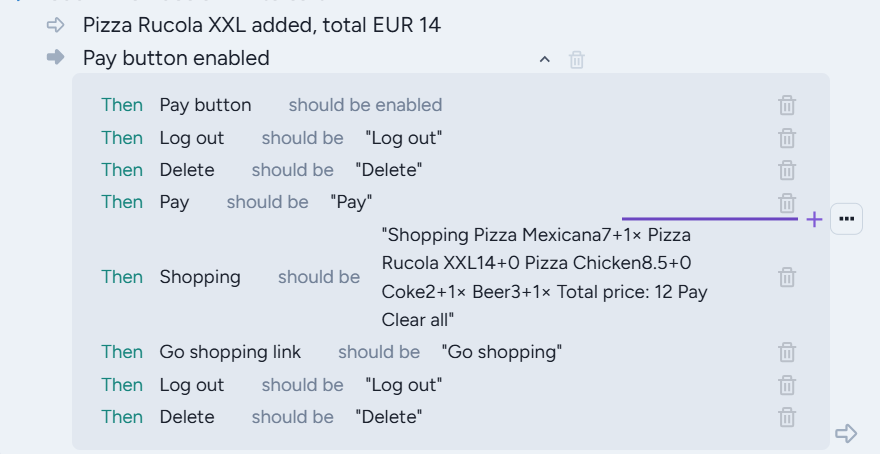Click the purple plus insert icon
The image size is (880, 454).
point(814,219)
